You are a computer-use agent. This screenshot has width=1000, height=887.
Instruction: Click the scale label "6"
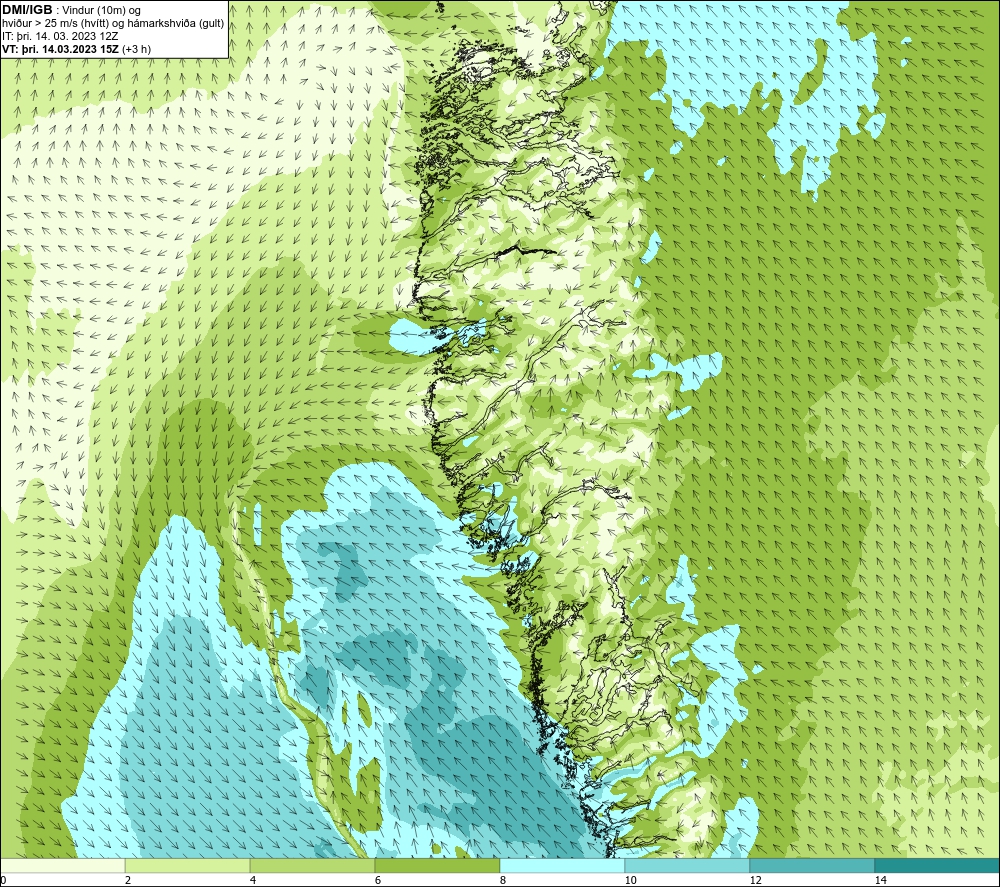pos(378,881)
